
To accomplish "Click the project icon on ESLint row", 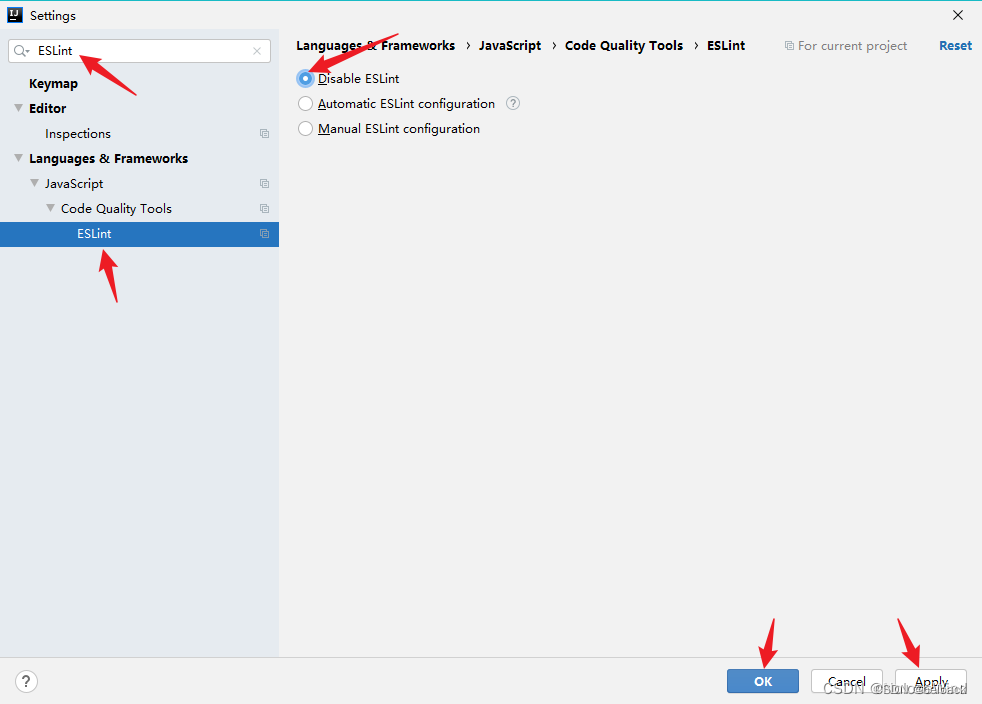I will [x=264, y=234].
